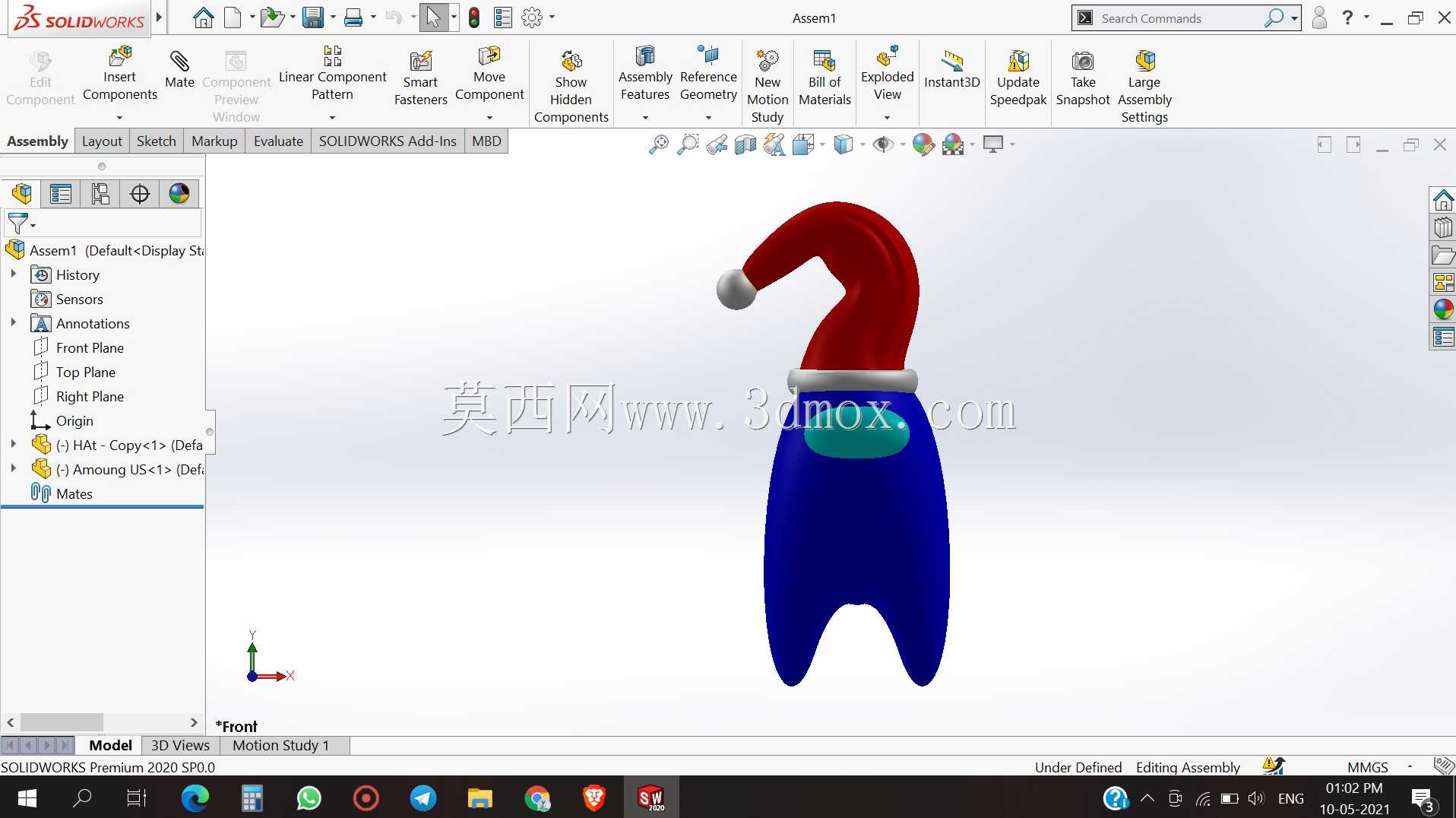Click the Save icon in the toolbar
This screenshot has width=1456, height=818.
click(x=312, y=17)
